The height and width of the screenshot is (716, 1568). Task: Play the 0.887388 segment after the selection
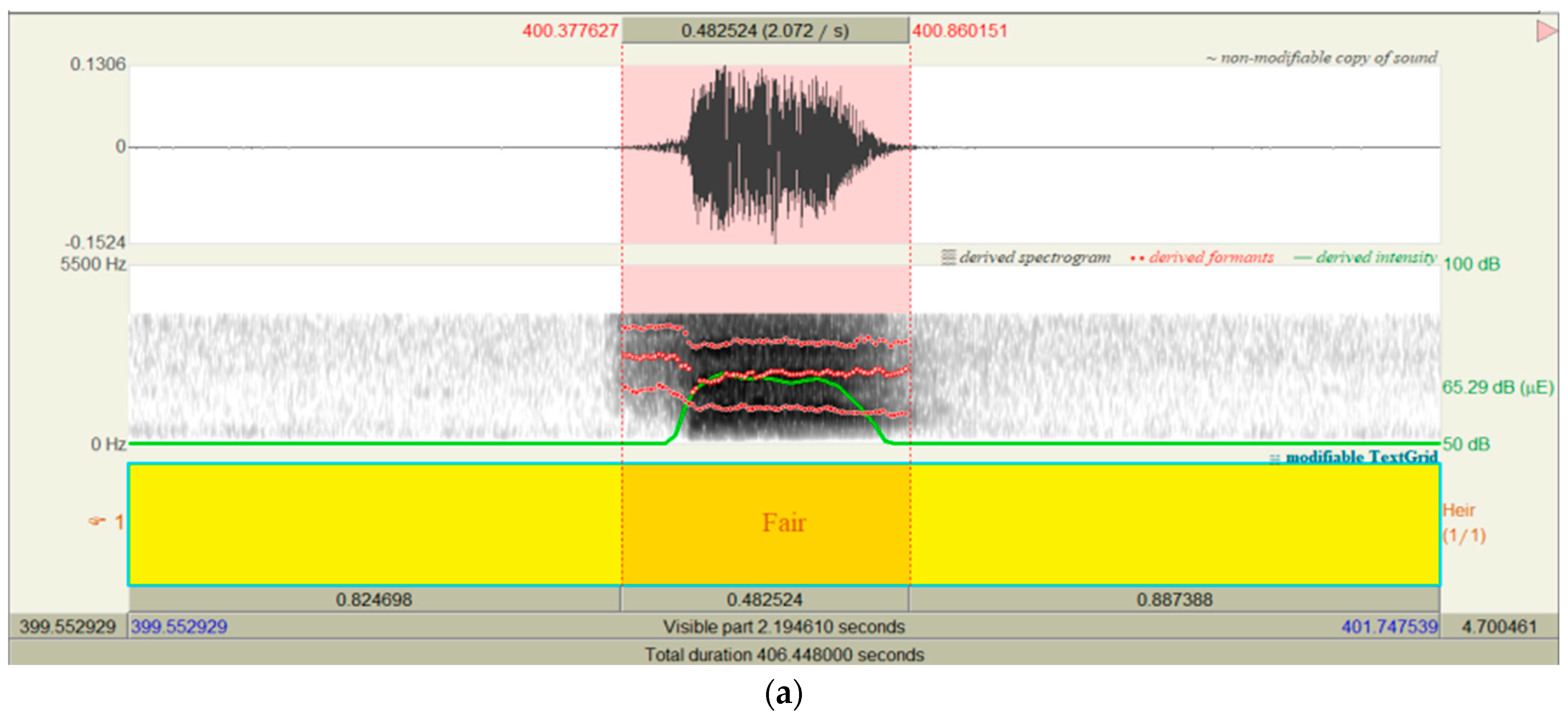click(x=1174, y=600)
